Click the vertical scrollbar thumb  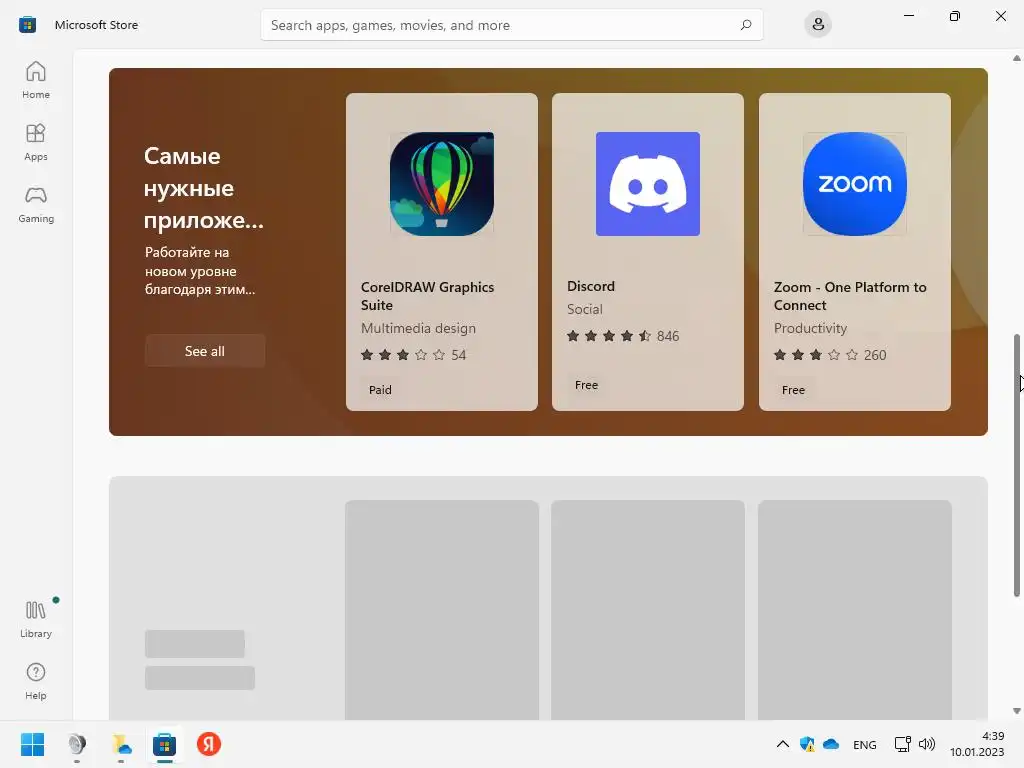click(1016, 465)
